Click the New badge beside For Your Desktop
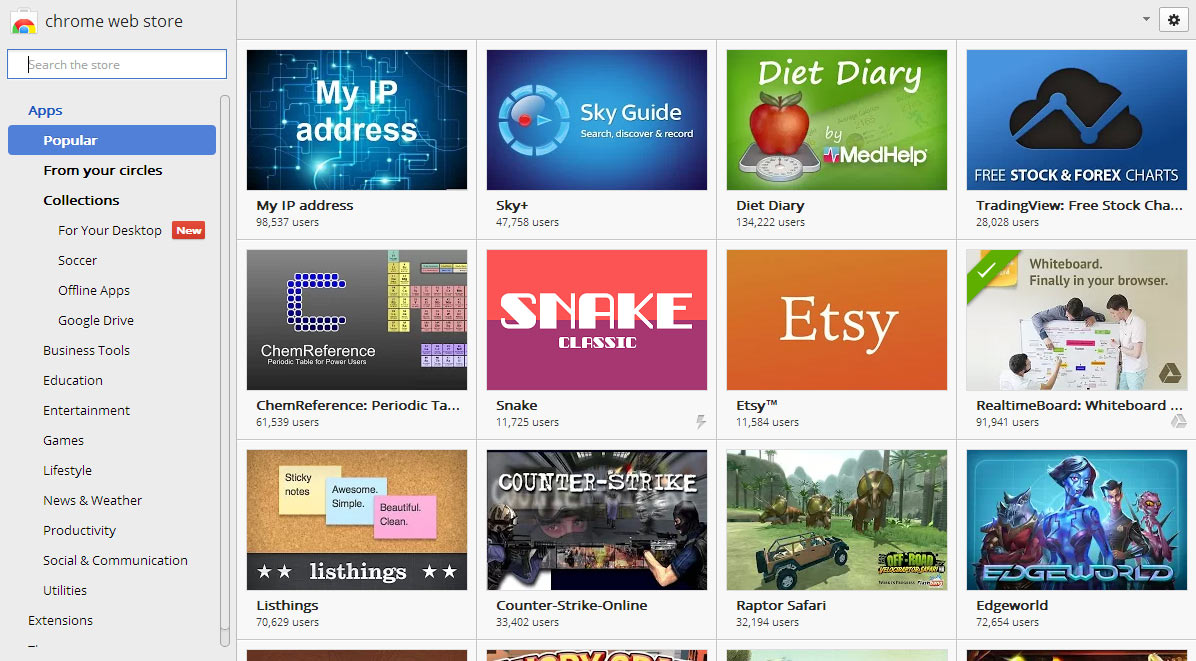The width and height of the screenshot is (1196, 661). click(x=188, y=230)
